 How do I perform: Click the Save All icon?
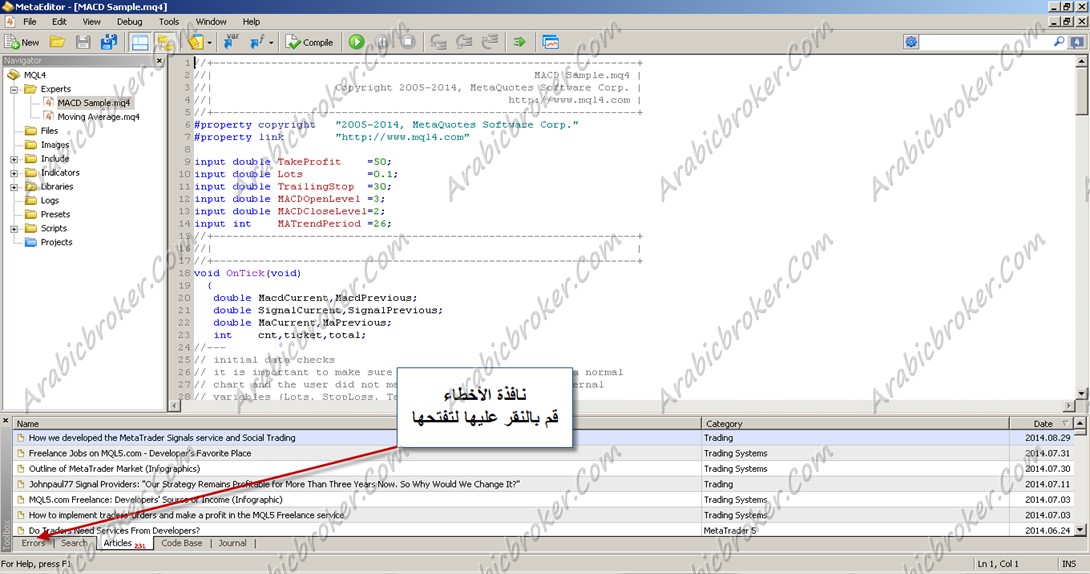tap(108, 42)
